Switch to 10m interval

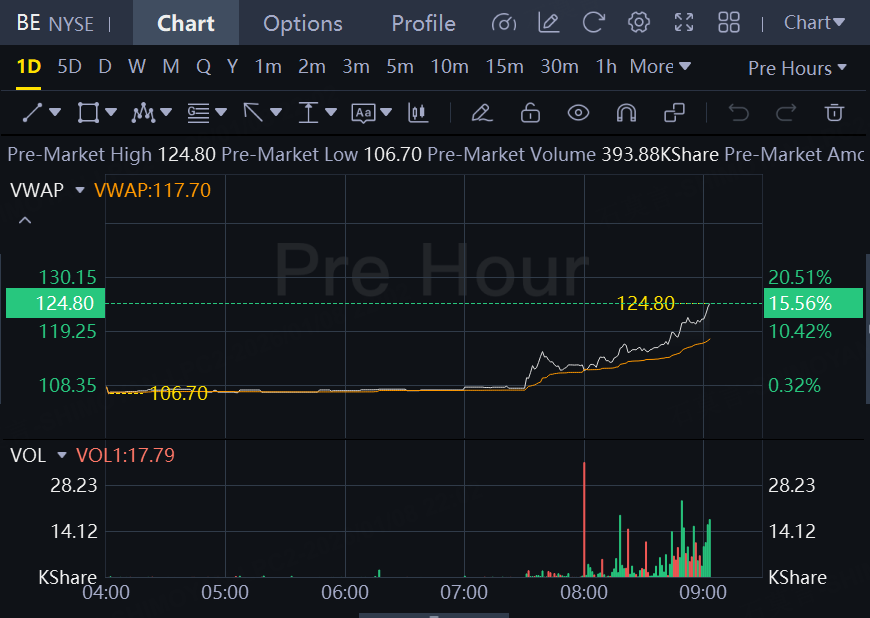(449, 67)
